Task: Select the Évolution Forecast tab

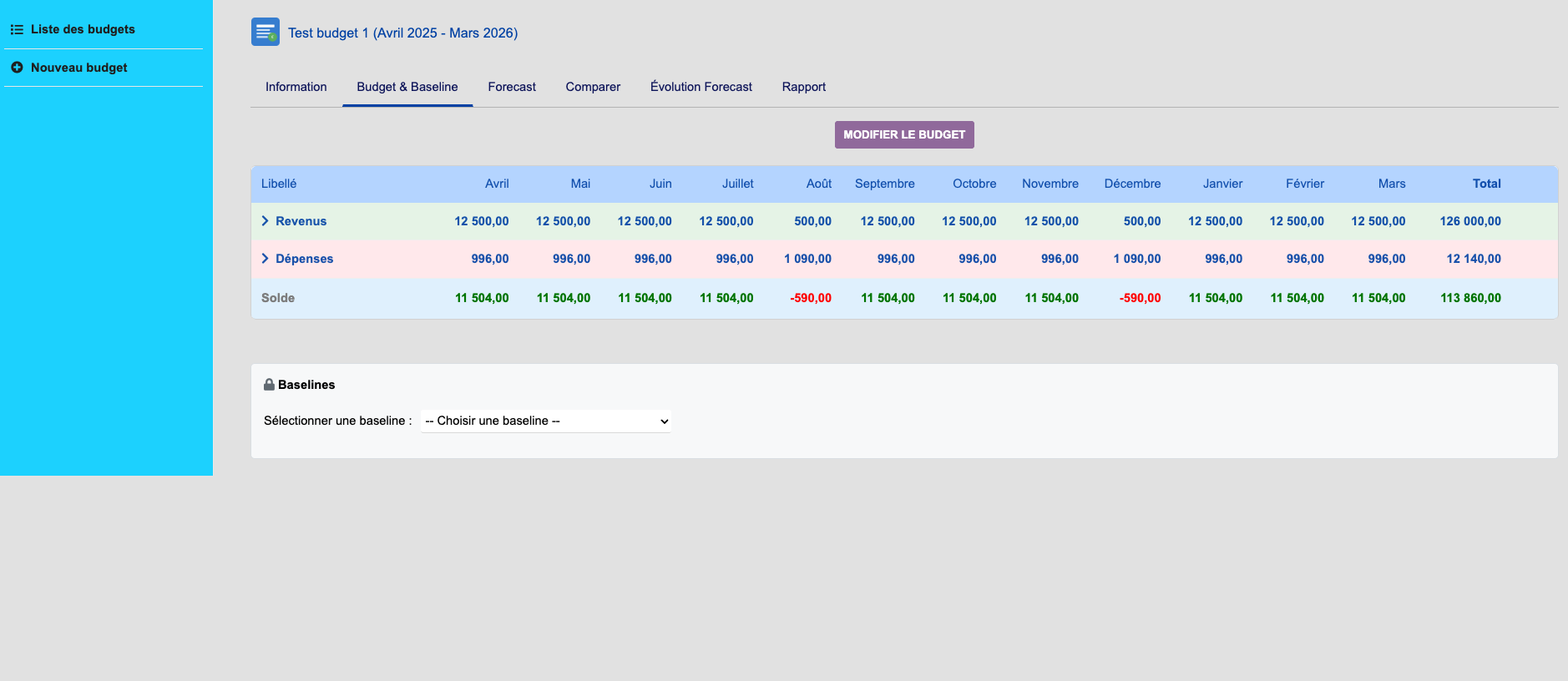Action: pos(701,87)
